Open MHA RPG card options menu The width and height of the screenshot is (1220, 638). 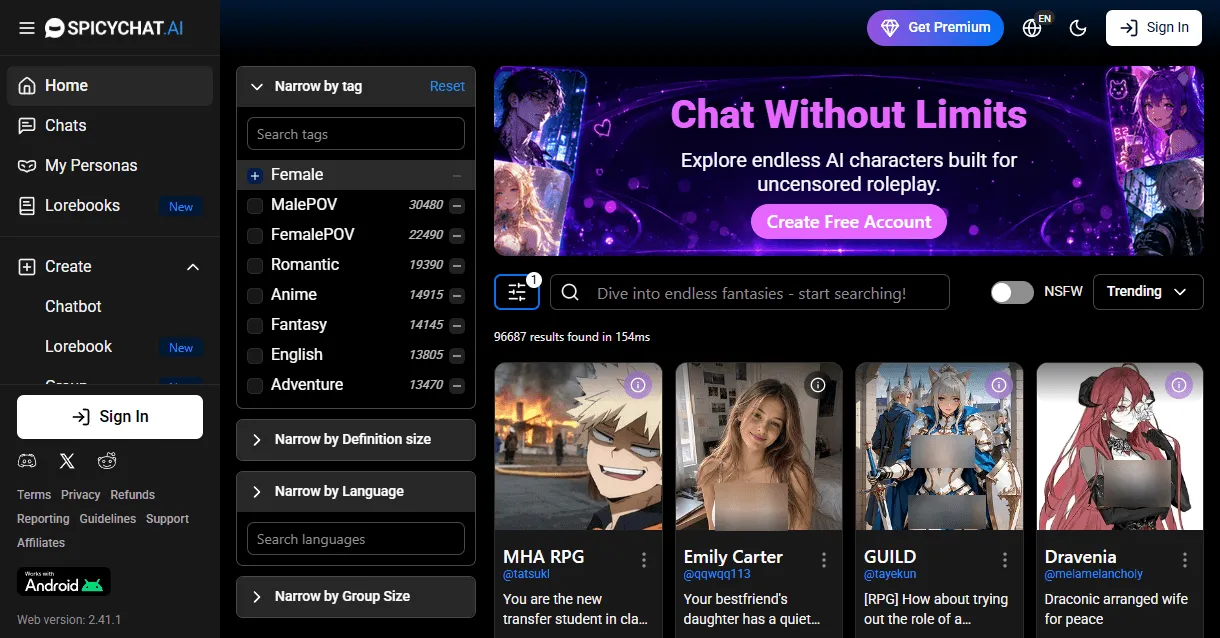point(644,560)
